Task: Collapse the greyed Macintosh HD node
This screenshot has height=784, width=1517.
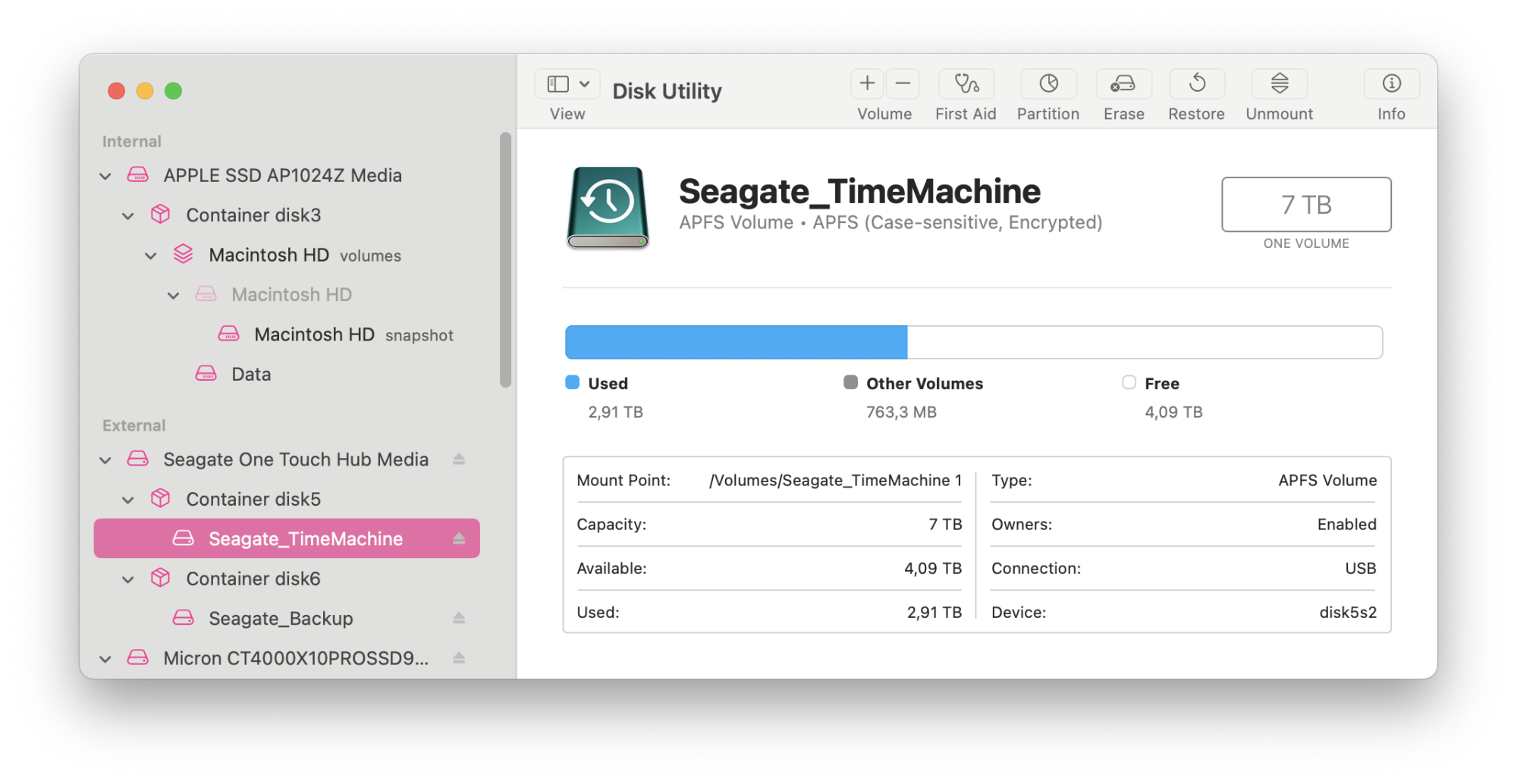Action: (x=174, y=295)
